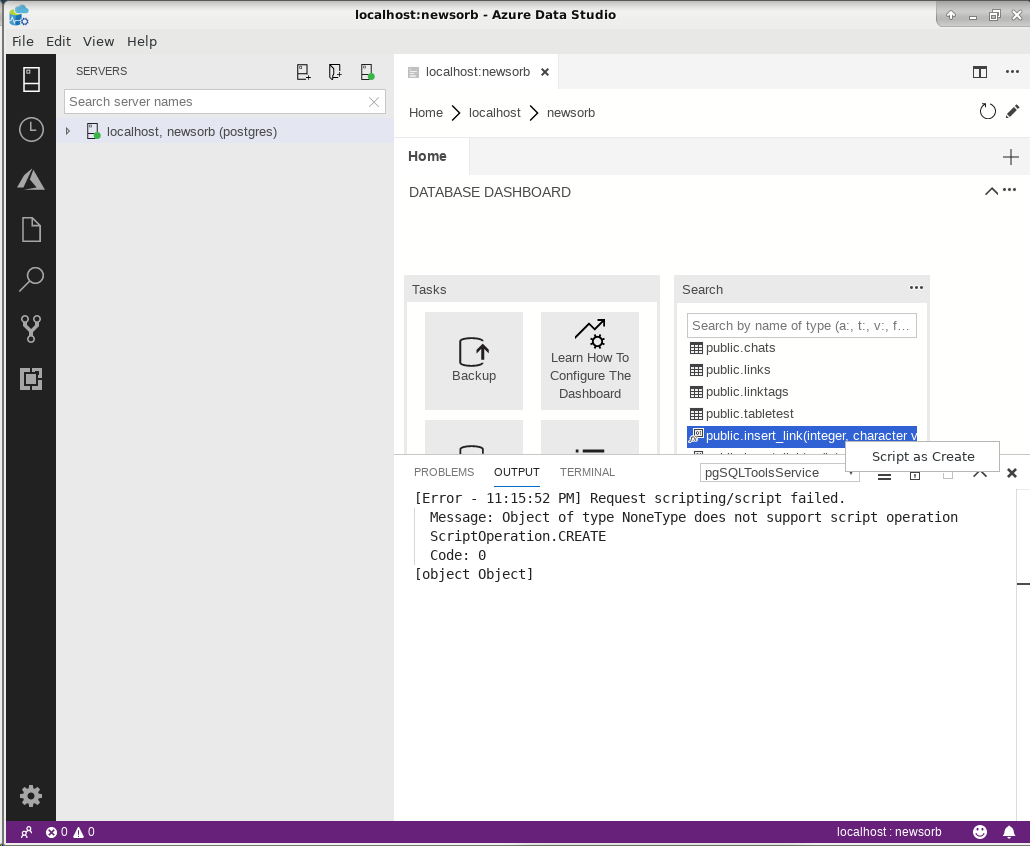Open the Azure sign-in view
This screenshot has height=846, width=1030.
tap(31, 180)
